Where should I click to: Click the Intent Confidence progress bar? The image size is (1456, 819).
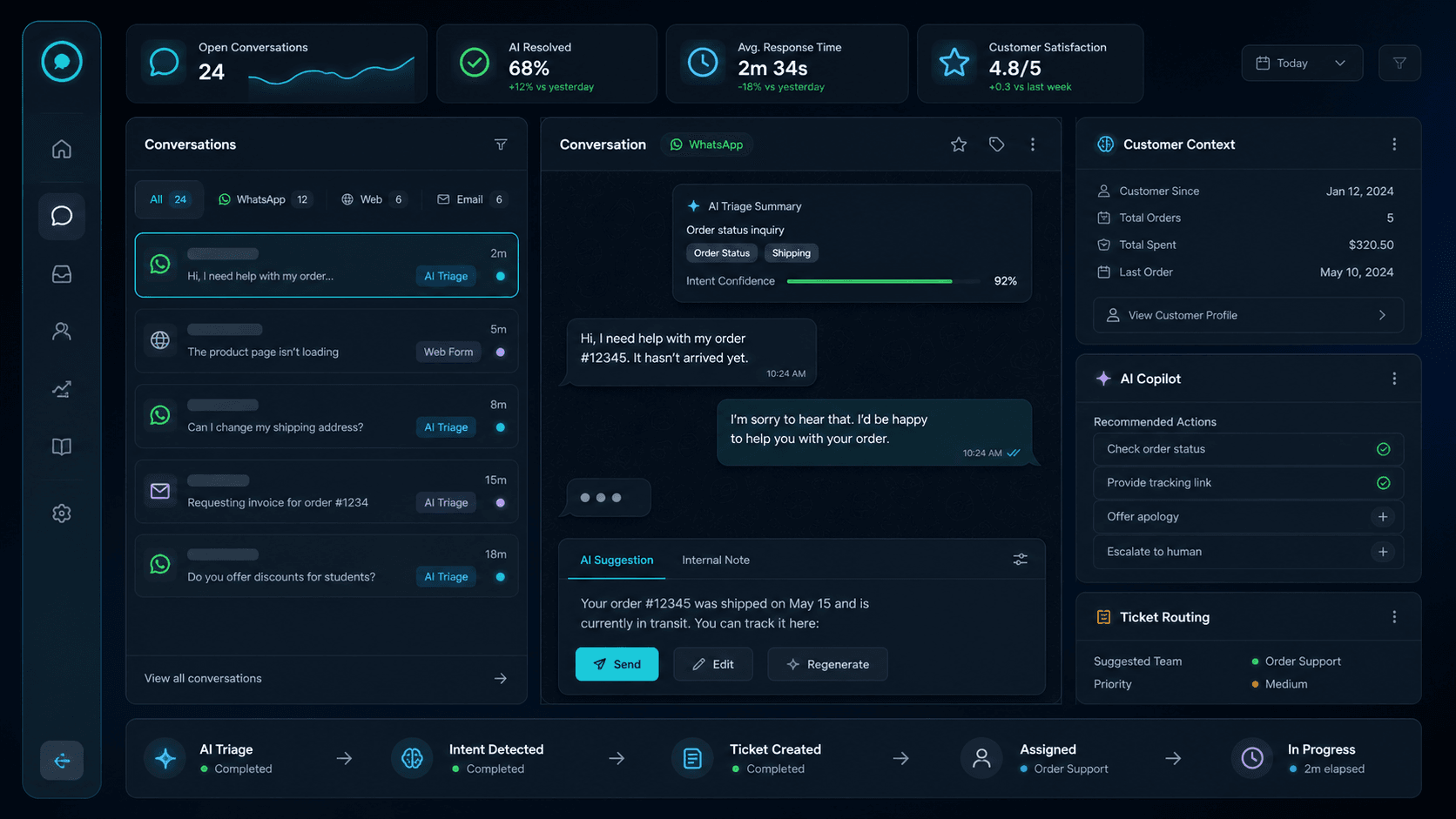[x=881, y=281]
